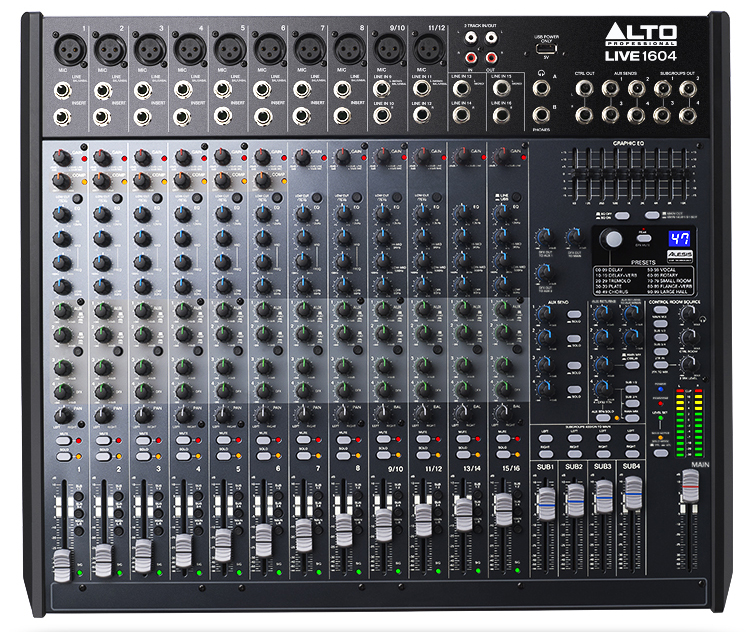Click the 13/14 channel number label

pos(471,469)
